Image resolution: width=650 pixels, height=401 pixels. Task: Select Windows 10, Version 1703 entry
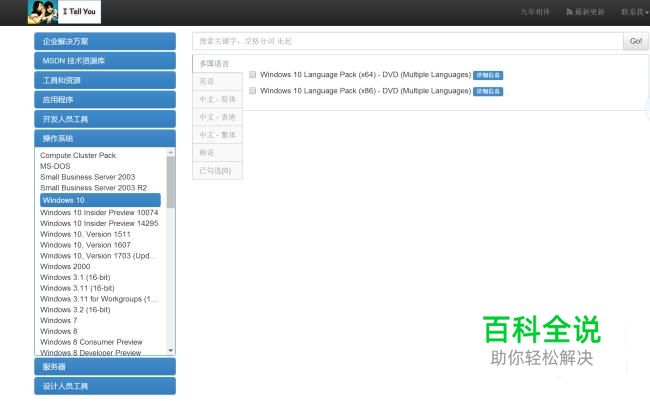point(98,255)
